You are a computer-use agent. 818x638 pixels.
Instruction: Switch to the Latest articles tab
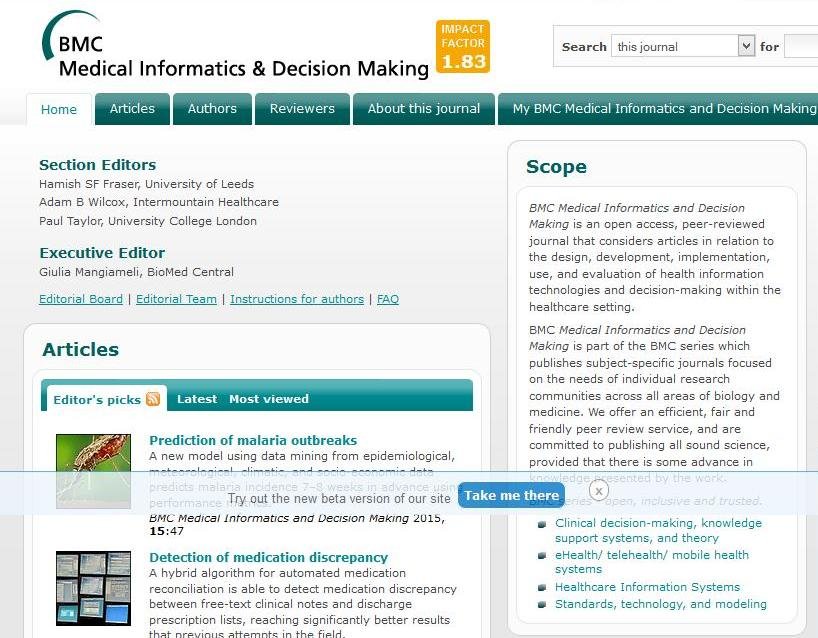pos(197,398)
